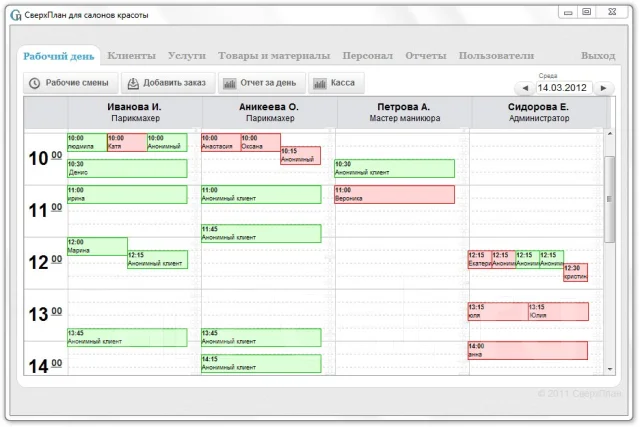Click the Добавить заказ button
The height and width of the screenshot is (427, 640).
(x=168, y=83)
